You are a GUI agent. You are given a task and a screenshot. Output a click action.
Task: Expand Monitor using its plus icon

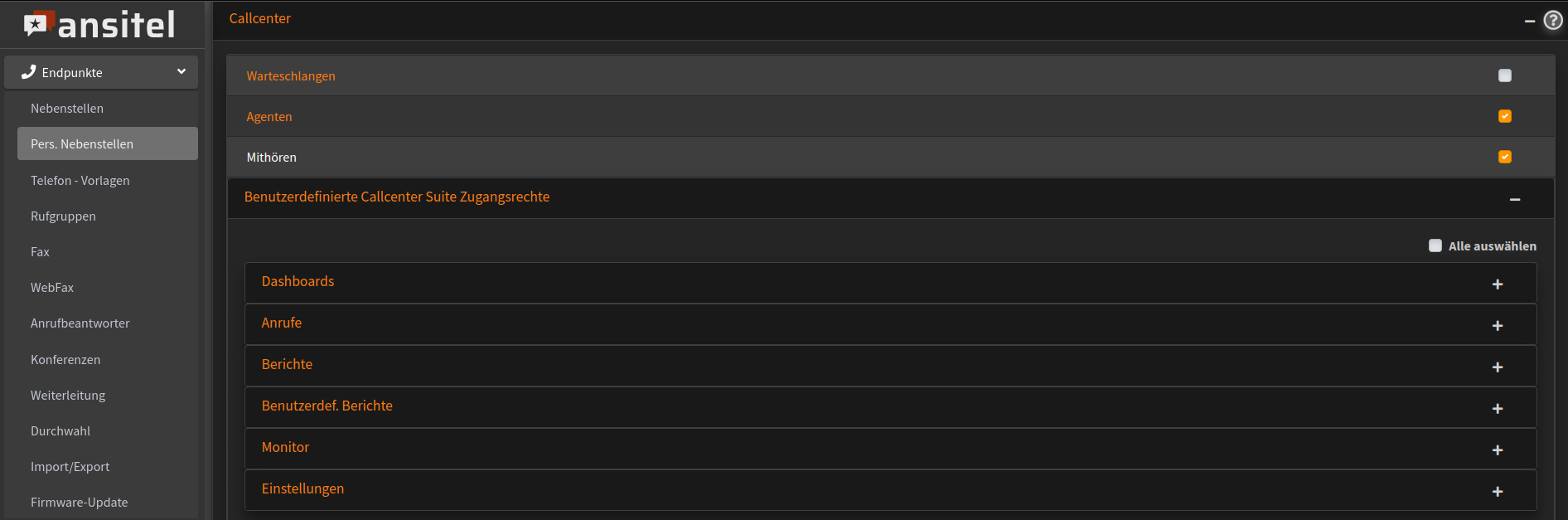coord(1498,450)
